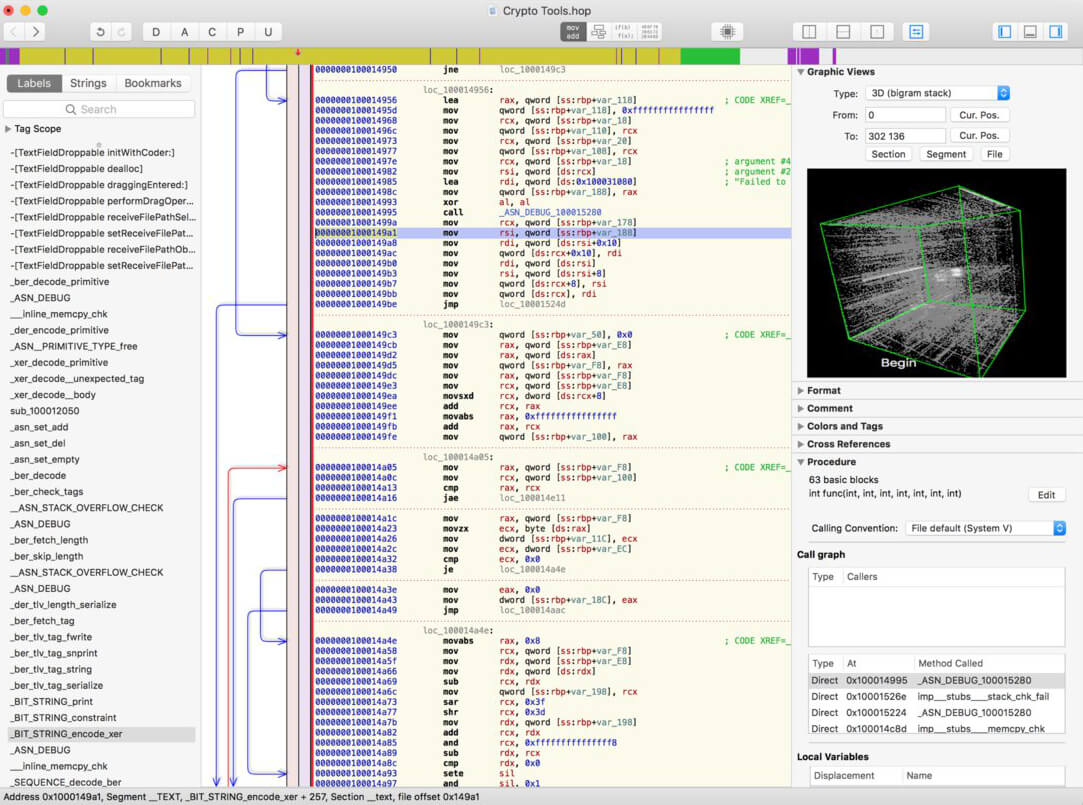The height and width of the screenshot is (805, 1083).
Task: Mark selection as ASCII with A button
Action: (184, 32)
